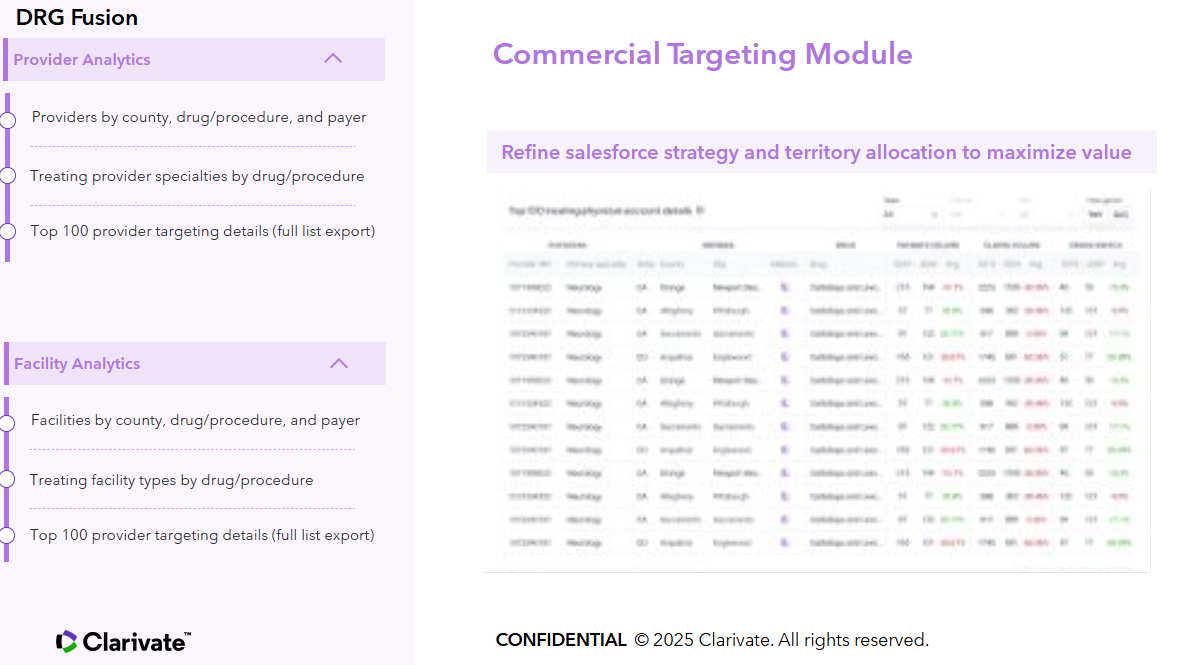Open Treating provider specialties by drug/procedure

pos(197,176)
